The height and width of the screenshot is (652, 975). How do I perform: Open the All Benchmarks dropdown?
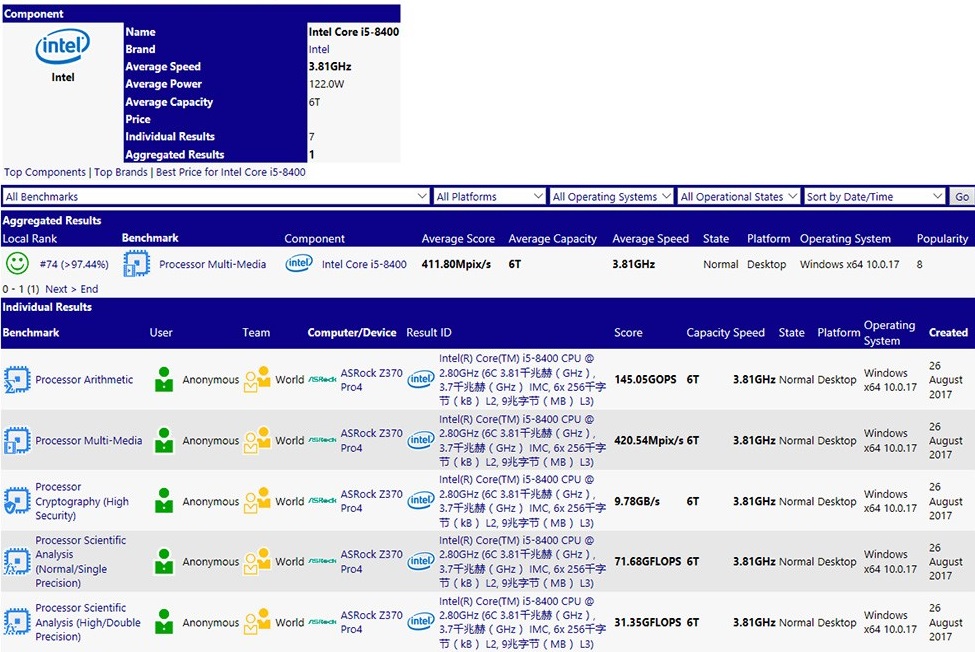click(x=216, y=196)
